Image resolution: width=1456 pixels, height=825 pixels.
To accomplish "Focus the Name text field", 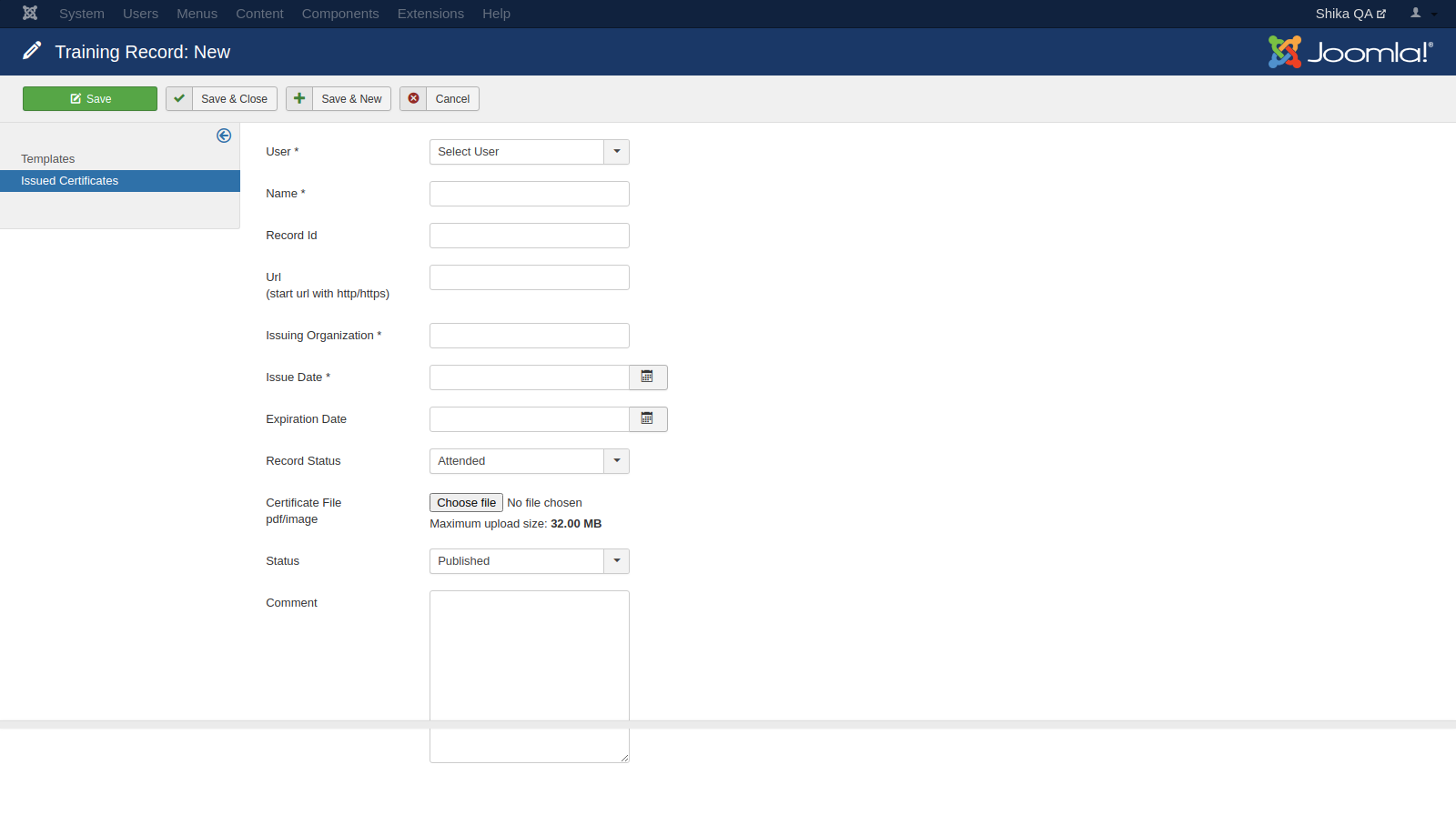I will coord(529,194).
